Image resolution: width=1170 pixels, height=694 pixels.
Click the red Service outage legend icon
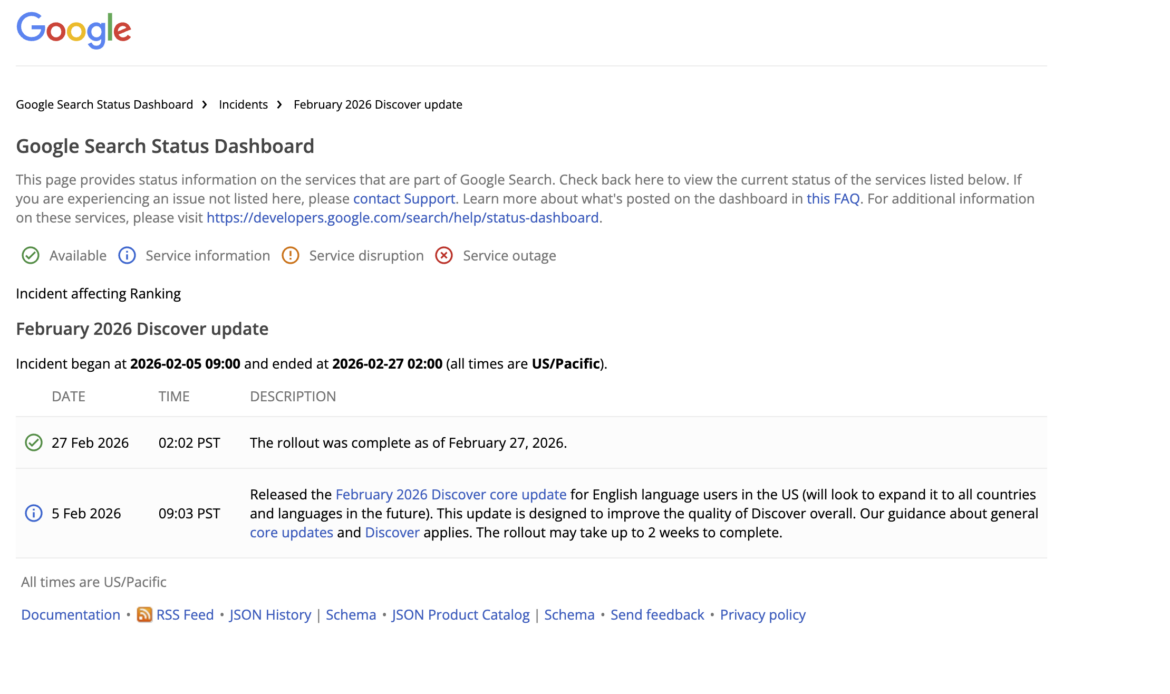(444, 256)
